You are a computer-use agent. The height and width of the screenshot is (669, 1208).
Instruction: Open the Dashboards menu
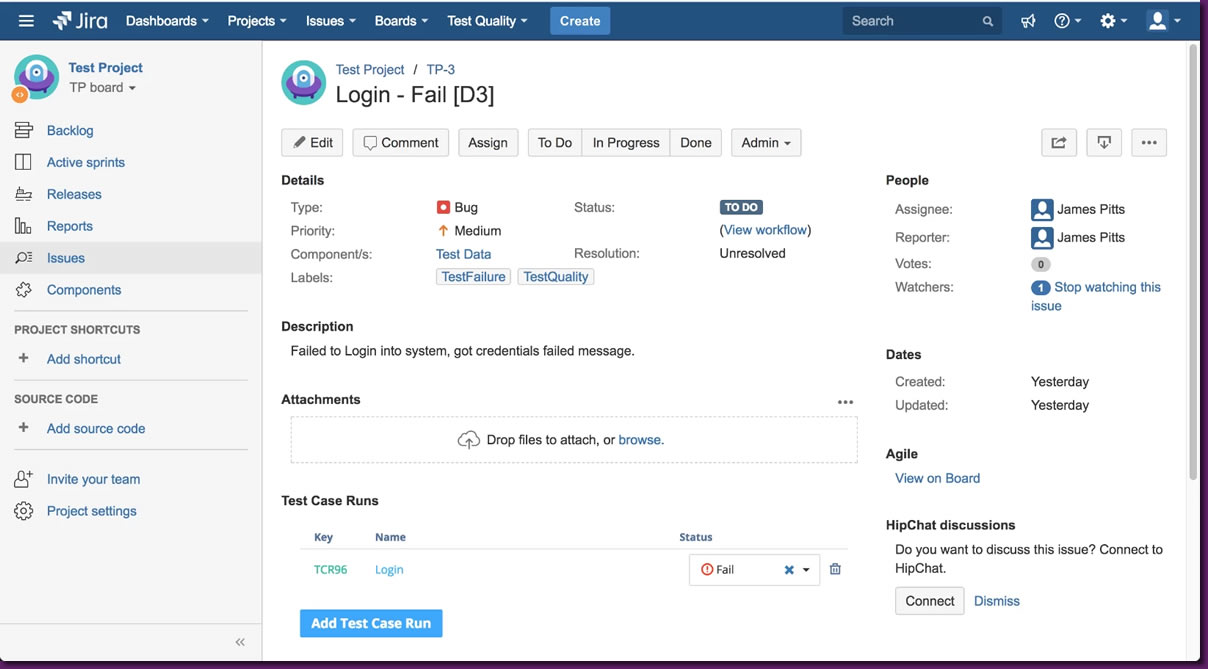pyautogui.click(x=167, y=21)
